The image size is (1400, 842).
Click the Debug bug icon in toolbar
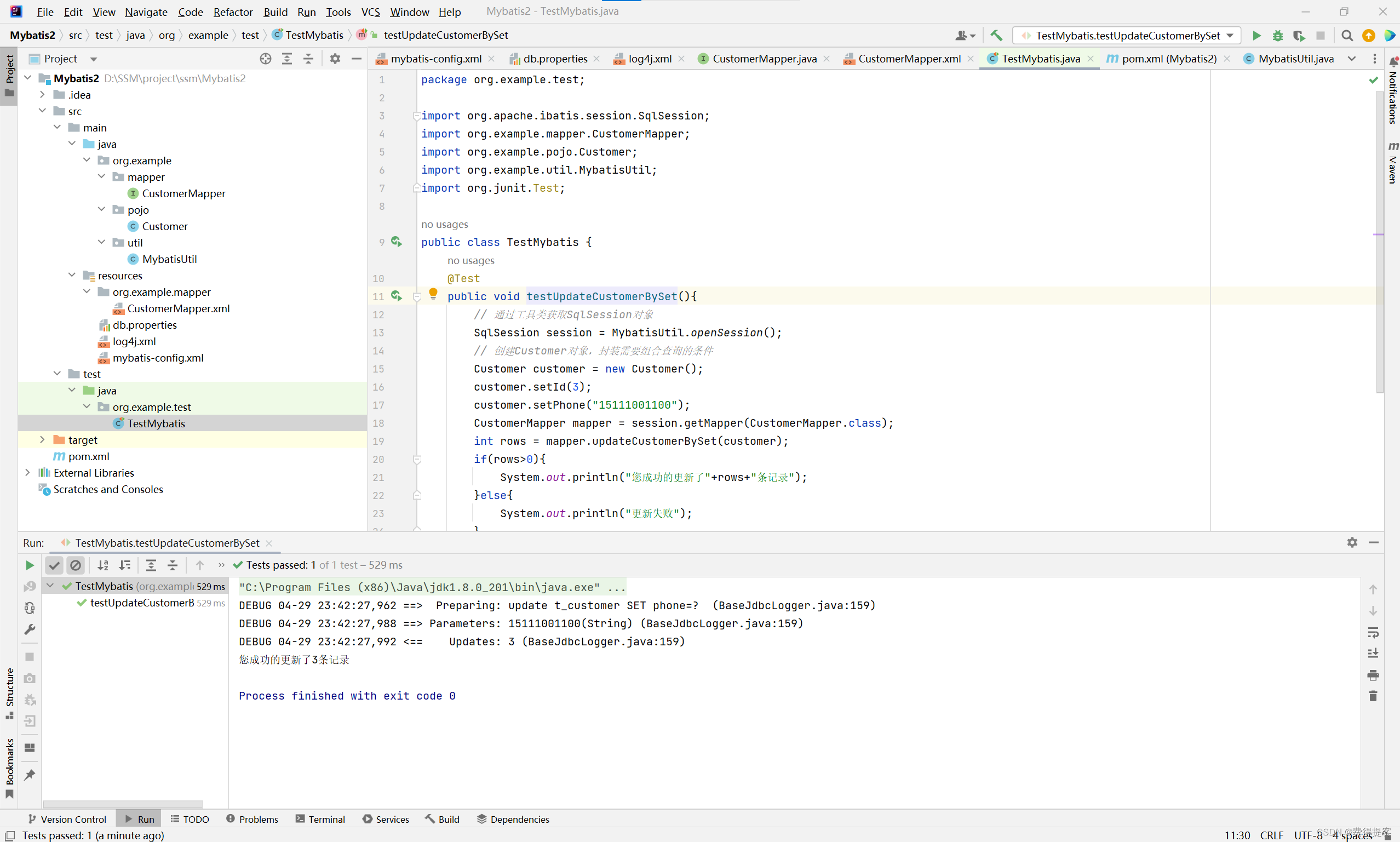coord(1277,35)
